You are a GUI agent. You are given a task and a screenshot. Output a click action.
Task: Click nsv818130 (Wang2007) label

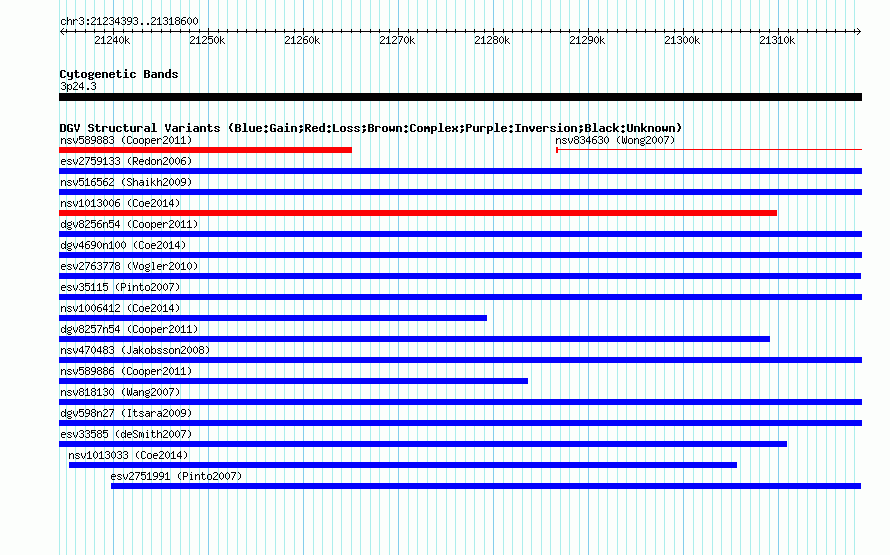click(120, 392)
